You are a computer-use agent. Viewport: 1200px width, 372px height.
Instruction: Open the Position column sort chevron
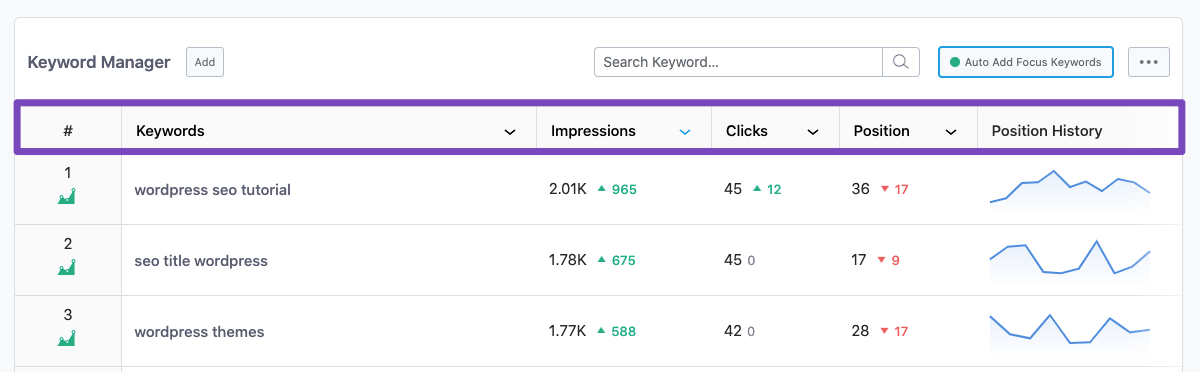(x=951, y=132)
